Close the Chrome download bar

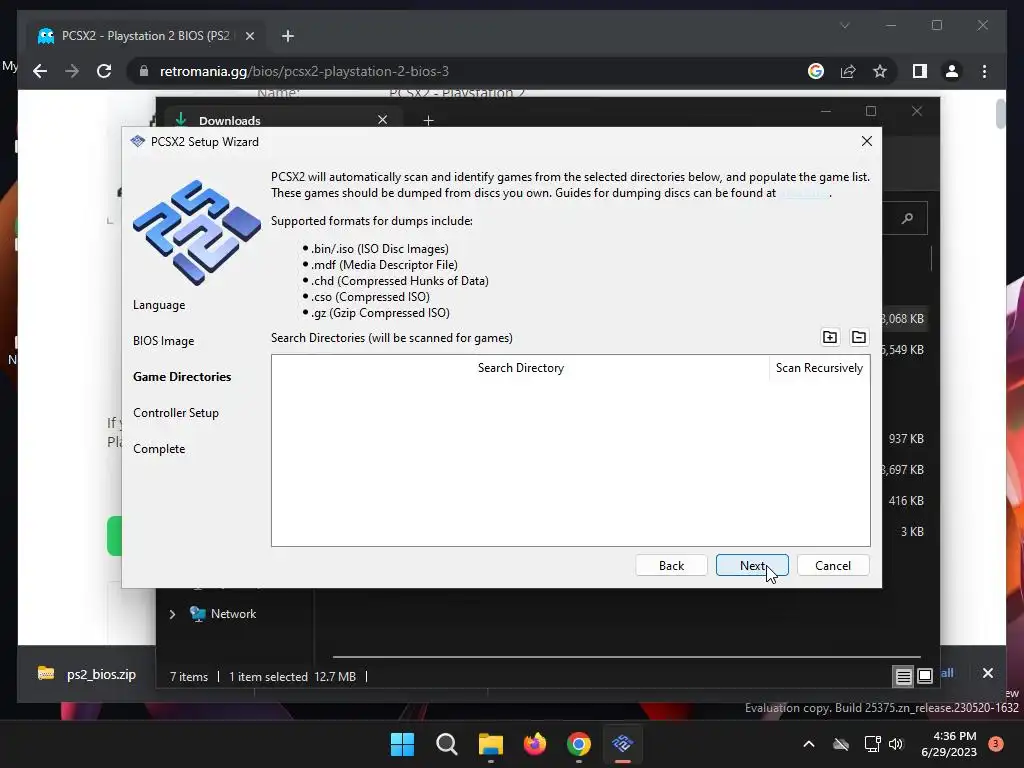click(x=987, y=673)
